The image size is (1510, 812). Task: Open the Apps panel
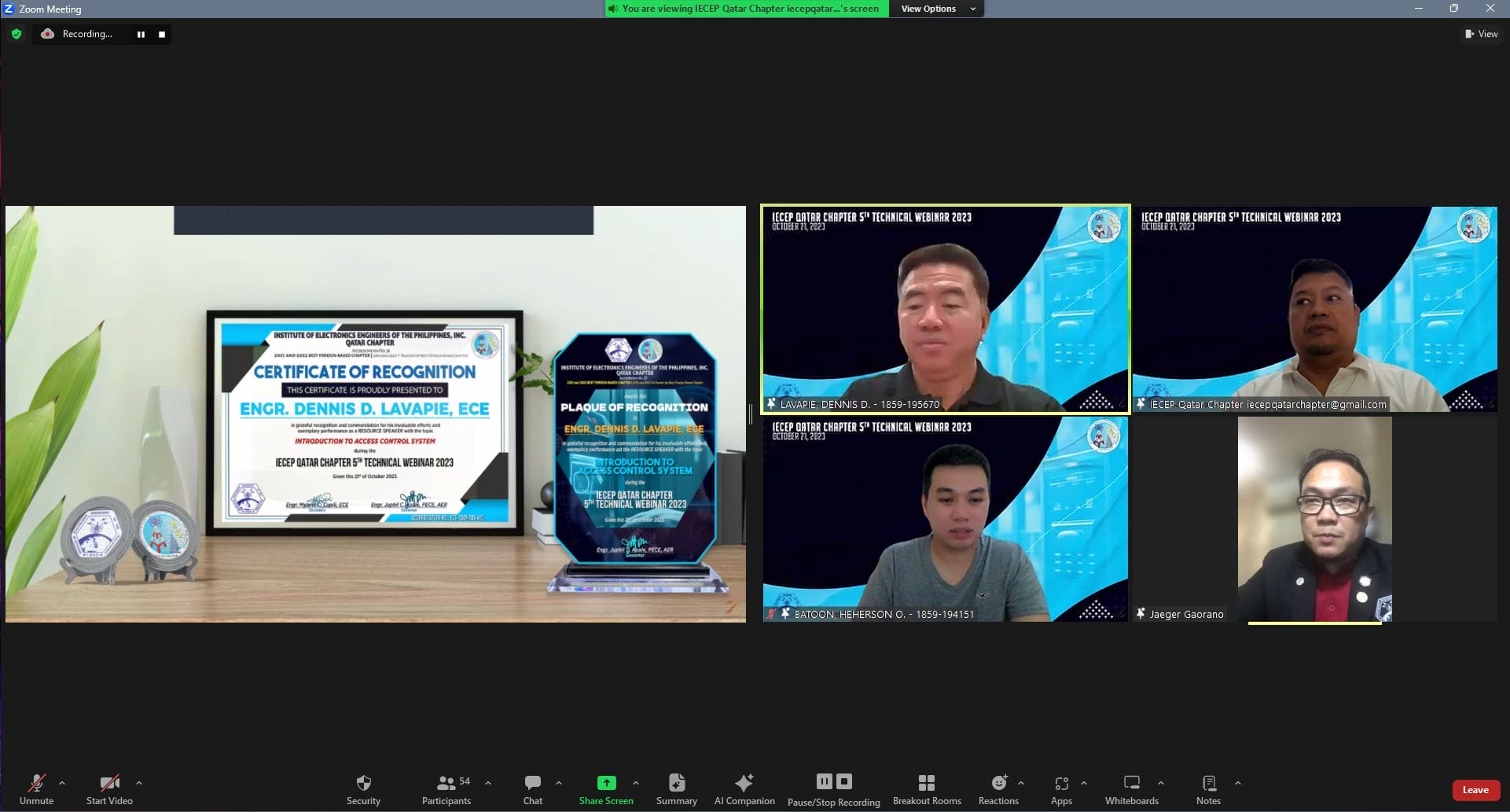(1061, 789)
